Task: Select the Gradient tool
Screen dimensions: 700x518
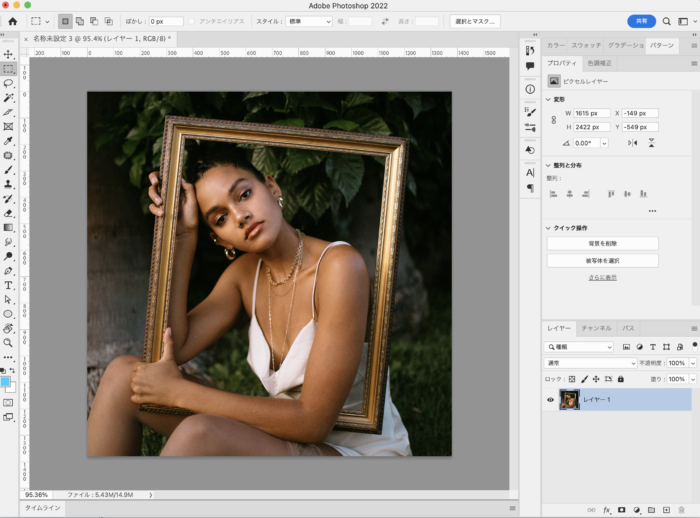Action: tap(8, 227)
